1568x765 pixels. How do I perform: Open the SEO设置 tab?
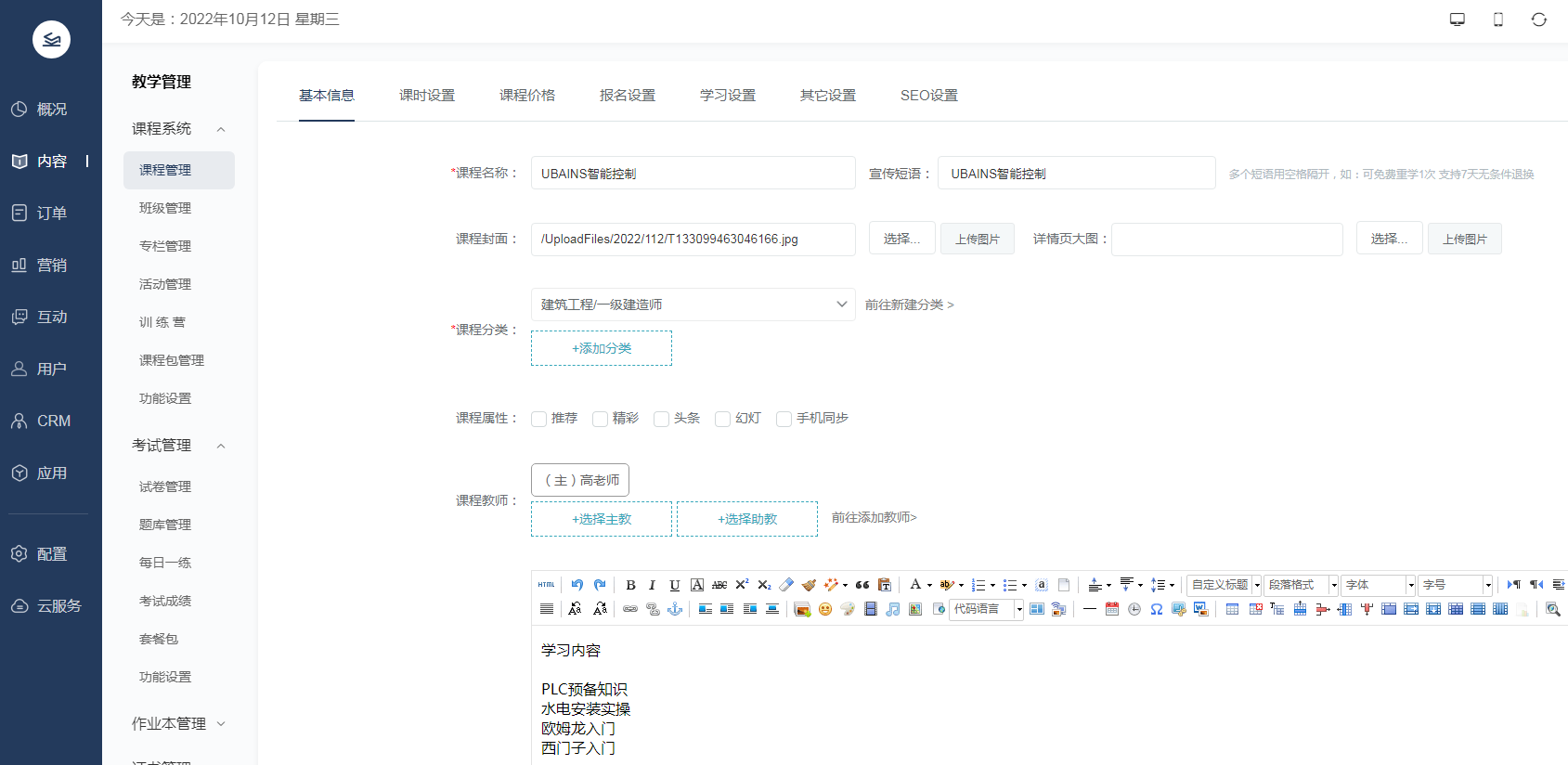tap(928, 96)
